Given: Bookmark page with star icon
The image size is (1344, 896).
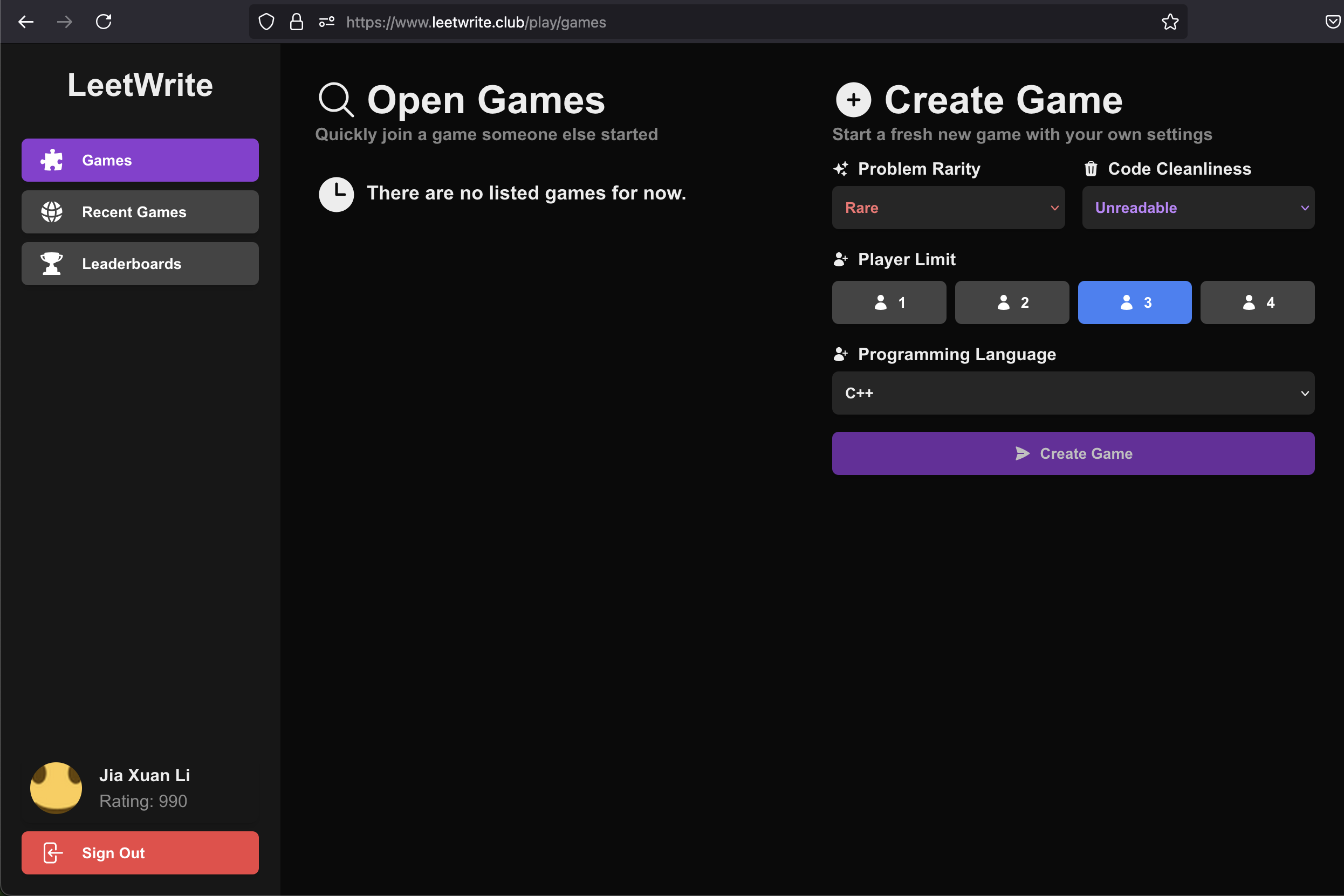Looking at the screenshot, I should point(1170,22).
